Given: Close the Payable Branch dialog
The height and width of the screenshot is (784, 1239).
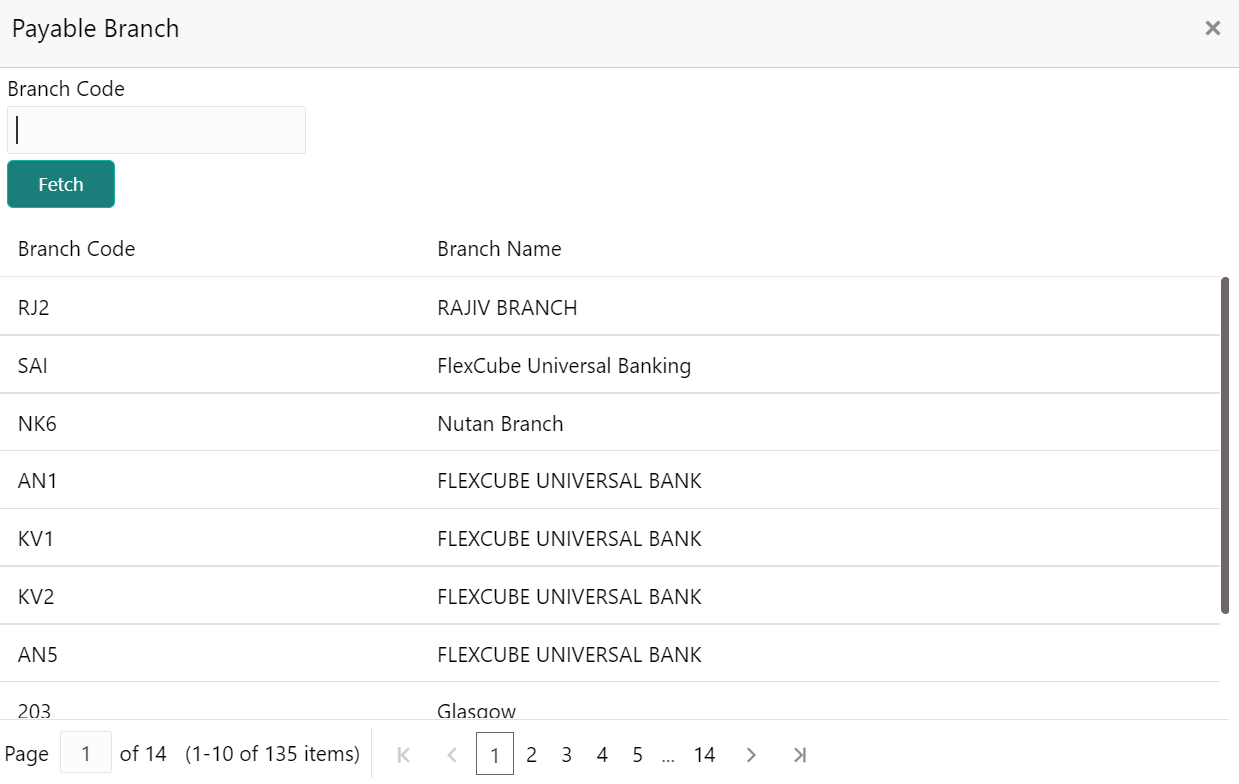Looking at the screenshot, I should pyautogui.click(x=1213, y=28).
